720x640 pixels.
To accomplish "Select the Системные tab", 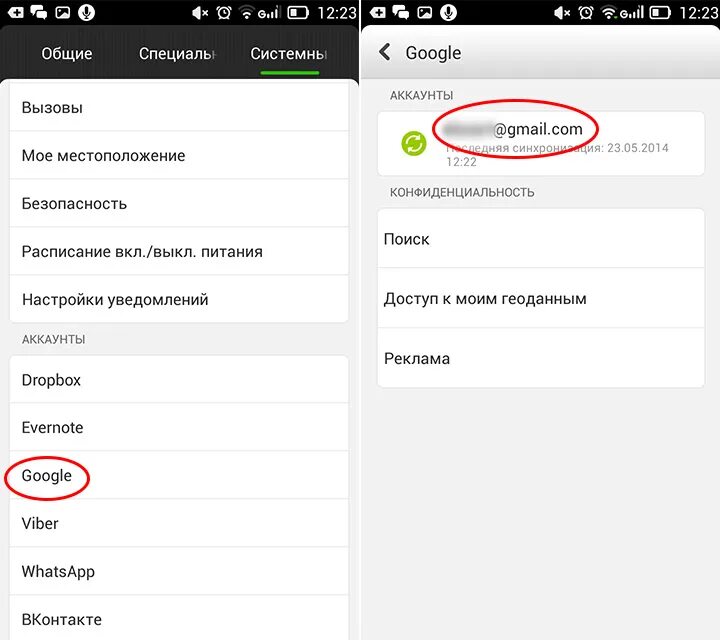I will pos(289,54).
